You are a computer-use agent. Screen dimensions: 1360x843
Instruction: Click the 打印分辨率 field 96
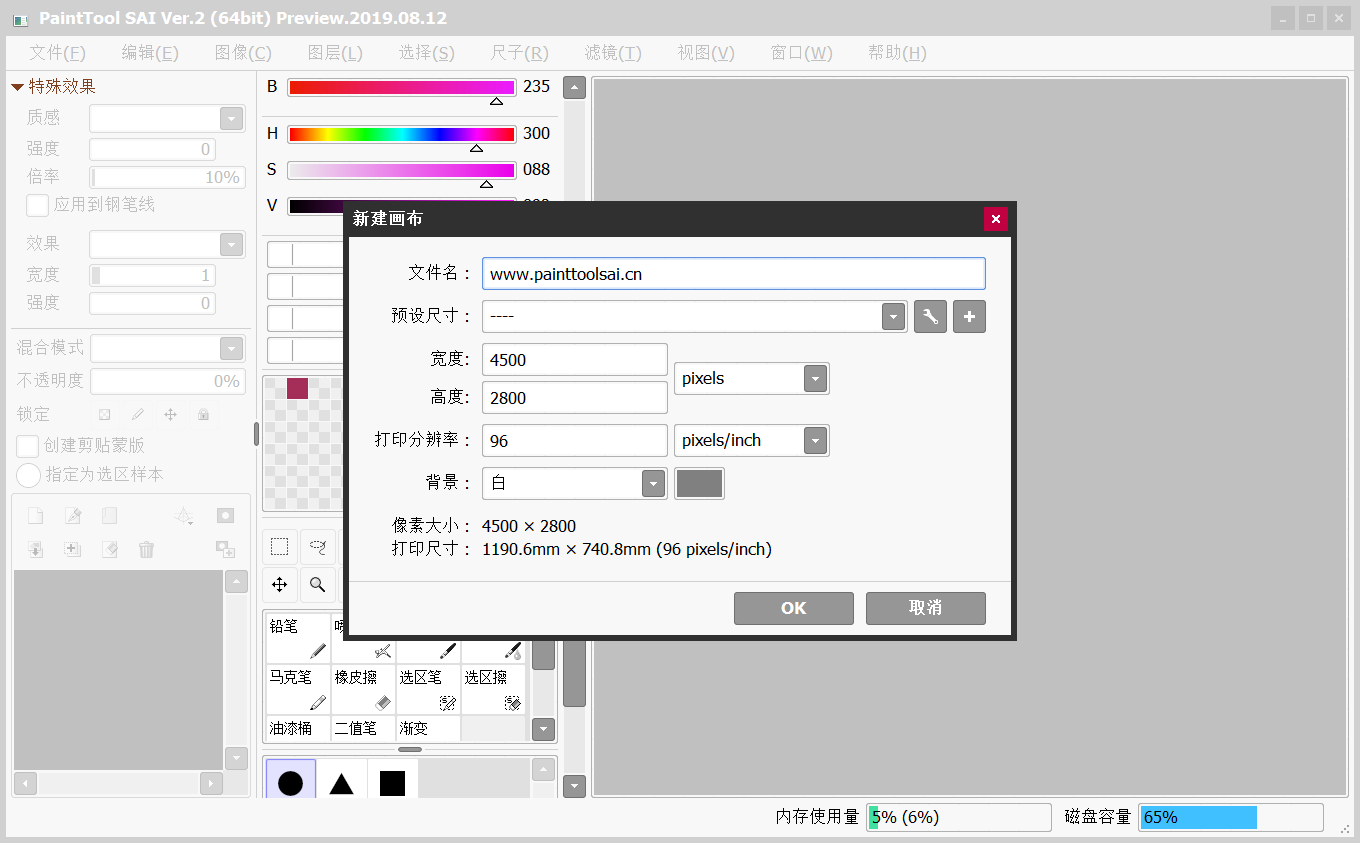(575, 441)
